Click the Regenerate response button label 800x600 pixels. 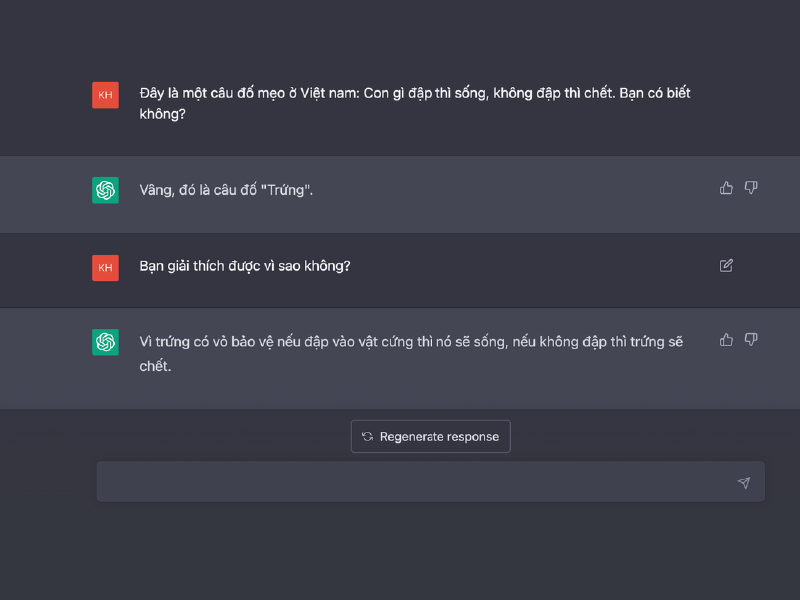click(439, 437)
